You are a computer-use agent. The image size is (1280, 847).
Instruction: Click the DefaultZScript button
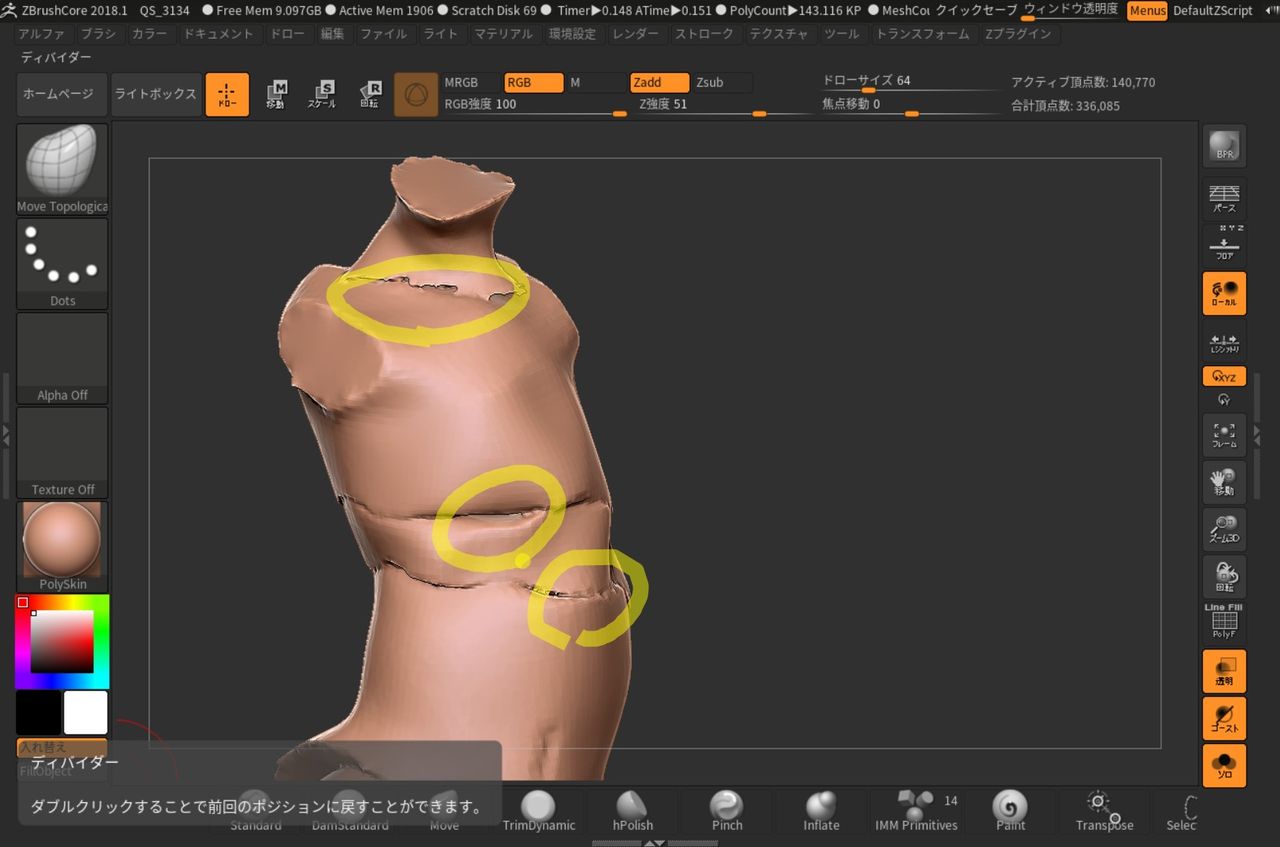1212,10
